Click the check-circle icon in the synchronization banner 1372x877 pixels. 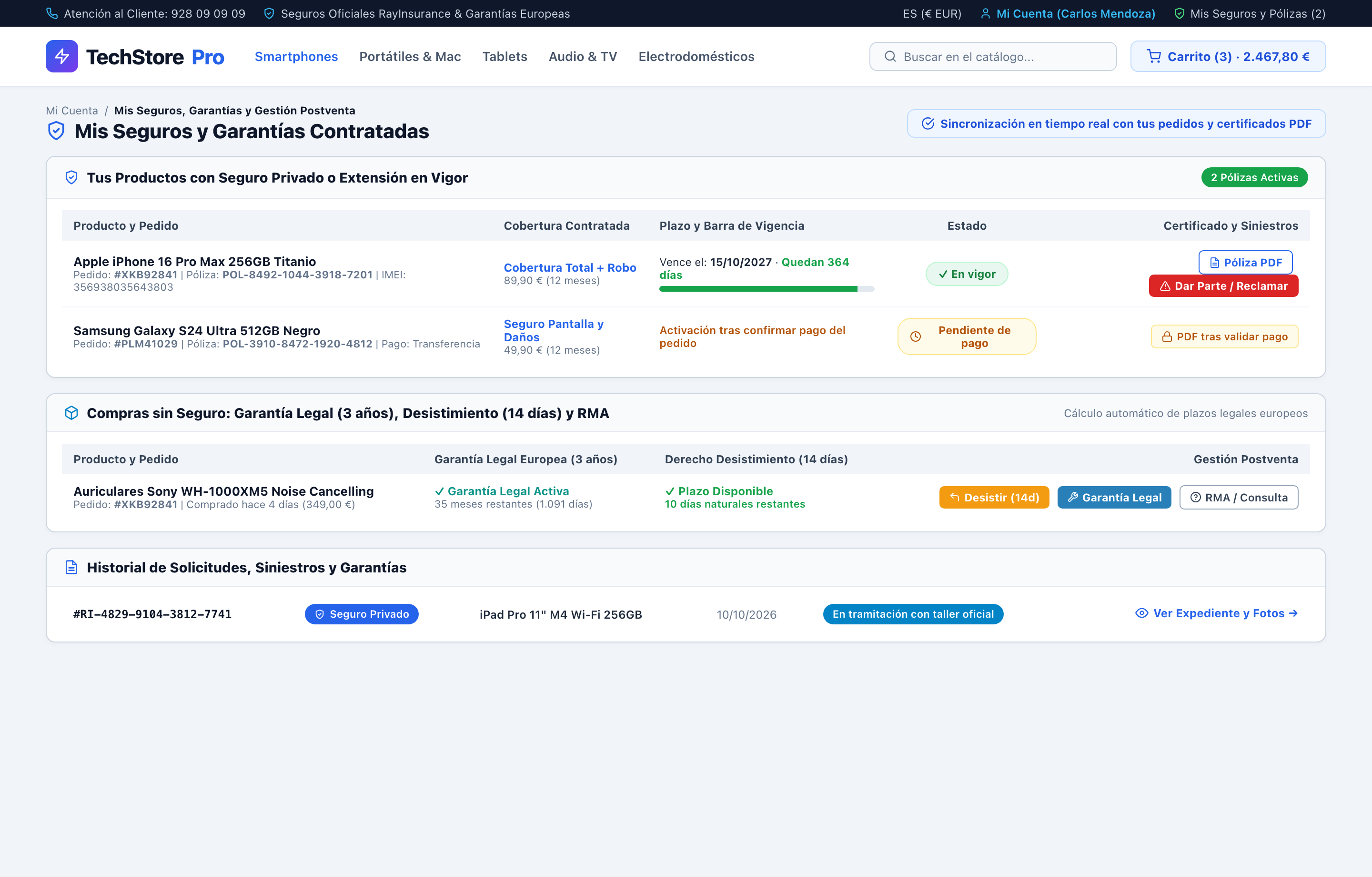tap(928, 124)
